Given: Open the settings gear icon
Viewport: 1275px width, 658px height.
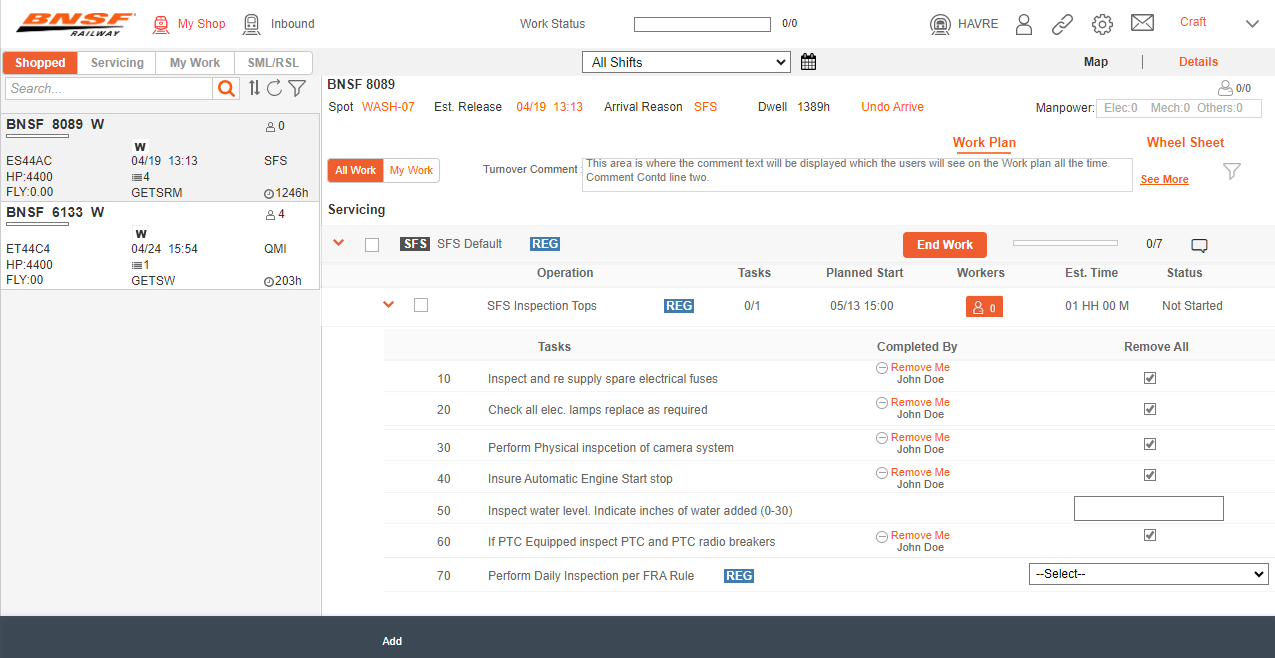Looking at the screenshot, I should 1102,24.
